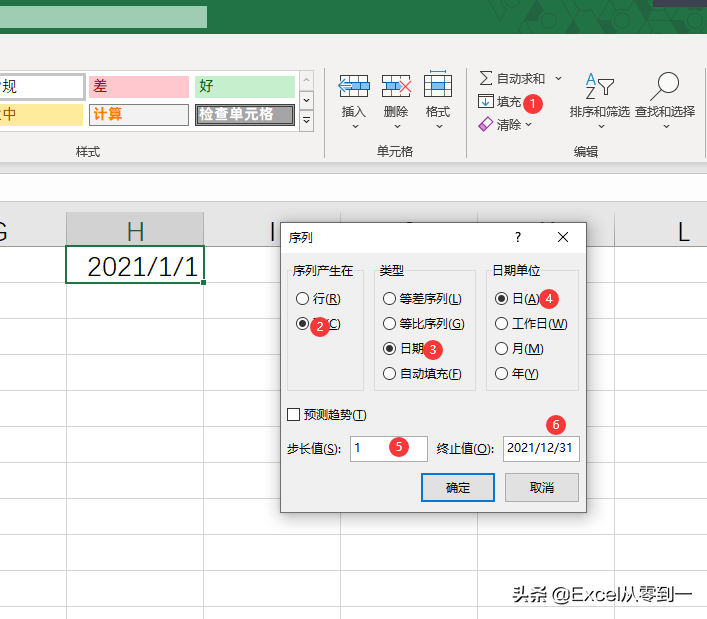The height and width of the screenshot is (619, 707).
Task: Select 工作日(W) date unit
Action: coord(501,324)
